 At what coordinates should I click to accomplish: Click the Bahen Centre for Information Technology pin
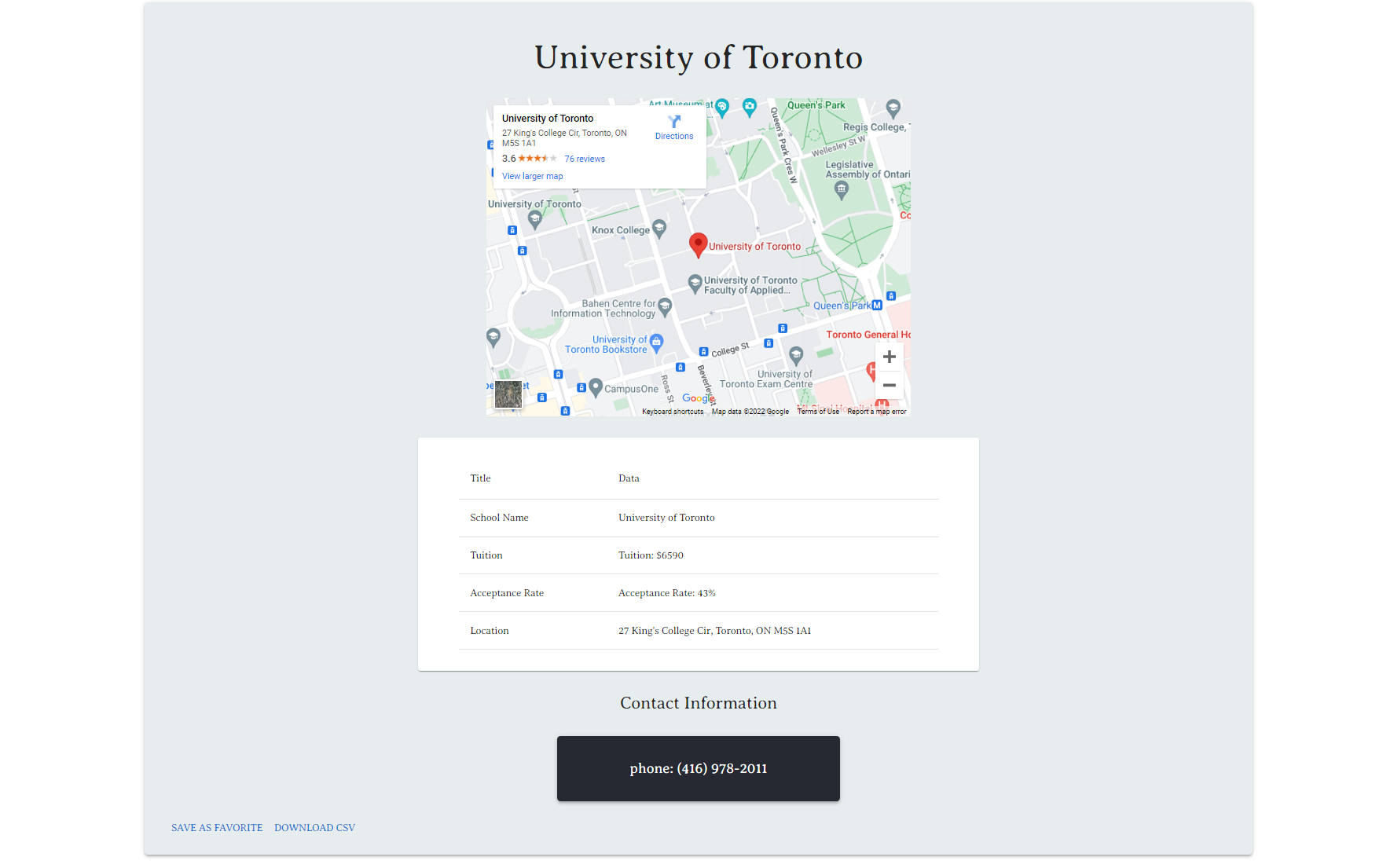click(665, 306)
